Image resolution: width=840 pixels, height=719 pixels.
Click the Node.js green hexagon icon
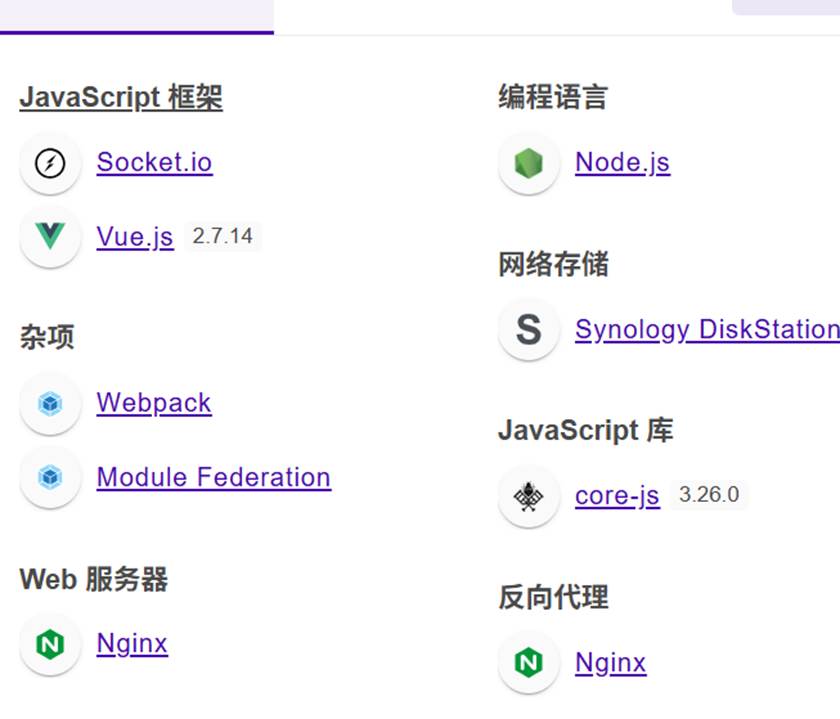click(x=528, y=163)
